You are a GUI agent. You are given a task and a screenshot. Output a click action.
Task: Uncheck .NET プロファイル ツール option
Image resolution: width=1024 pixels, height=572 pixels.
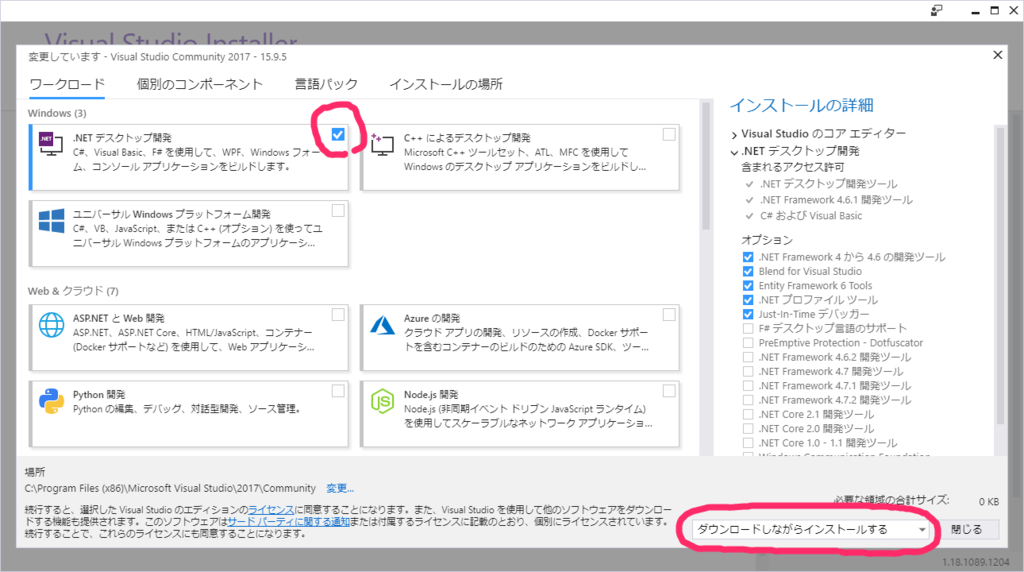click(x=748, y=300)
